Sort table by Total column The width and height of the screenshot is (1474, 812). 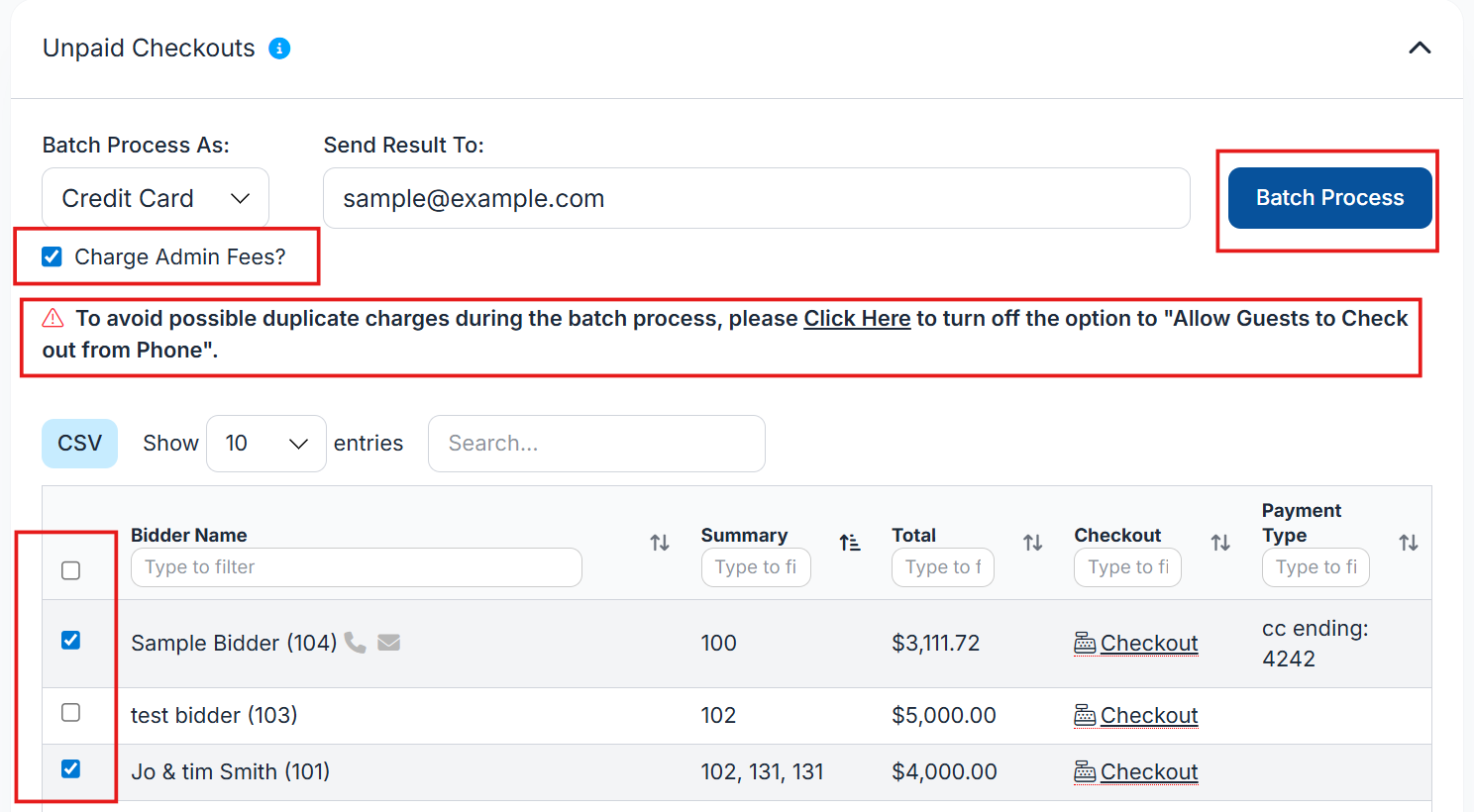(1033, 543)
